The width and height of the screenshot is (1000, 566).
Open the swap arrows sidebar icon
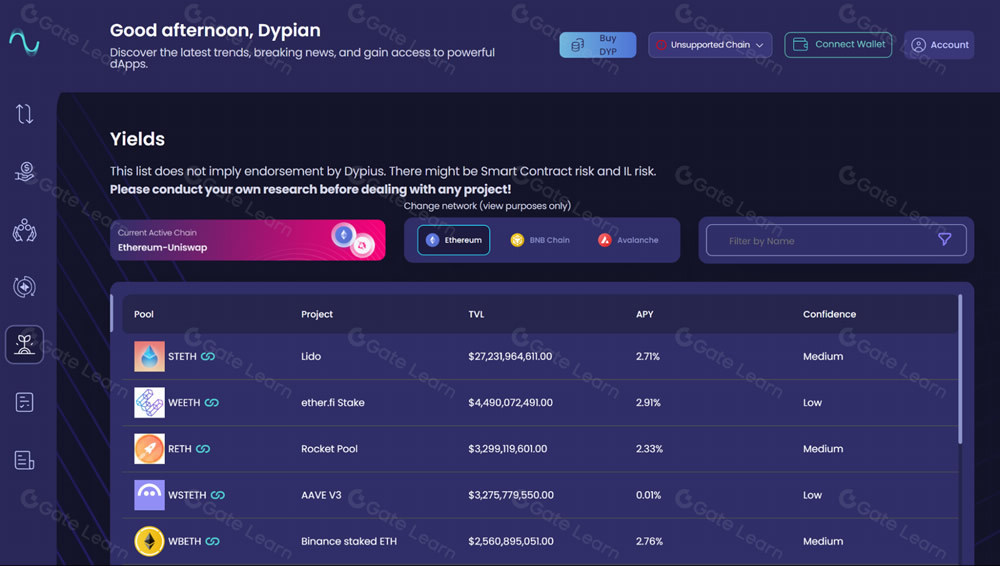24,114
